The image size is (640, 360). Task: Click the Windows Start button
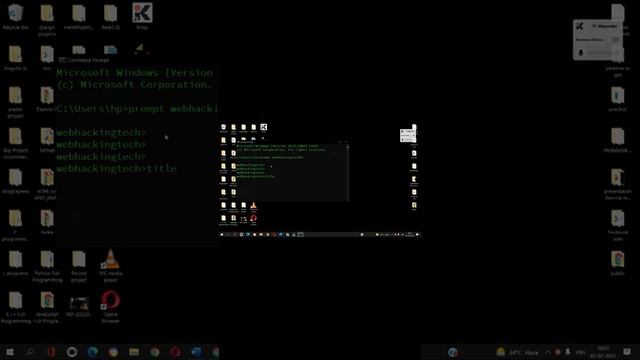[10, 352]
